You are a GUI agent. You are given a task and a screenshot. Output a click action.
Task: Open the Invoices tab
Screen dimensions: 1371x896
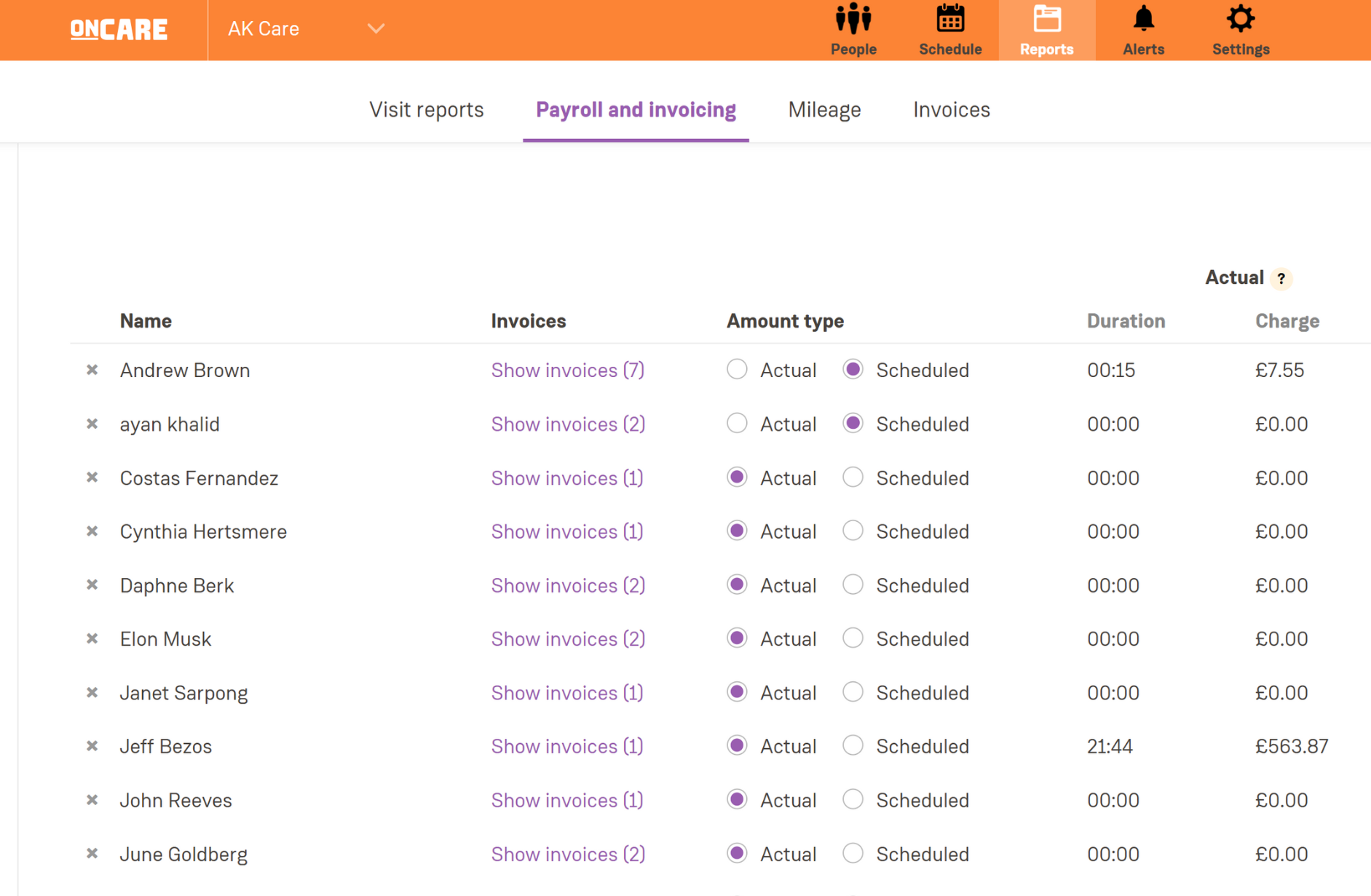pos(951,110)
